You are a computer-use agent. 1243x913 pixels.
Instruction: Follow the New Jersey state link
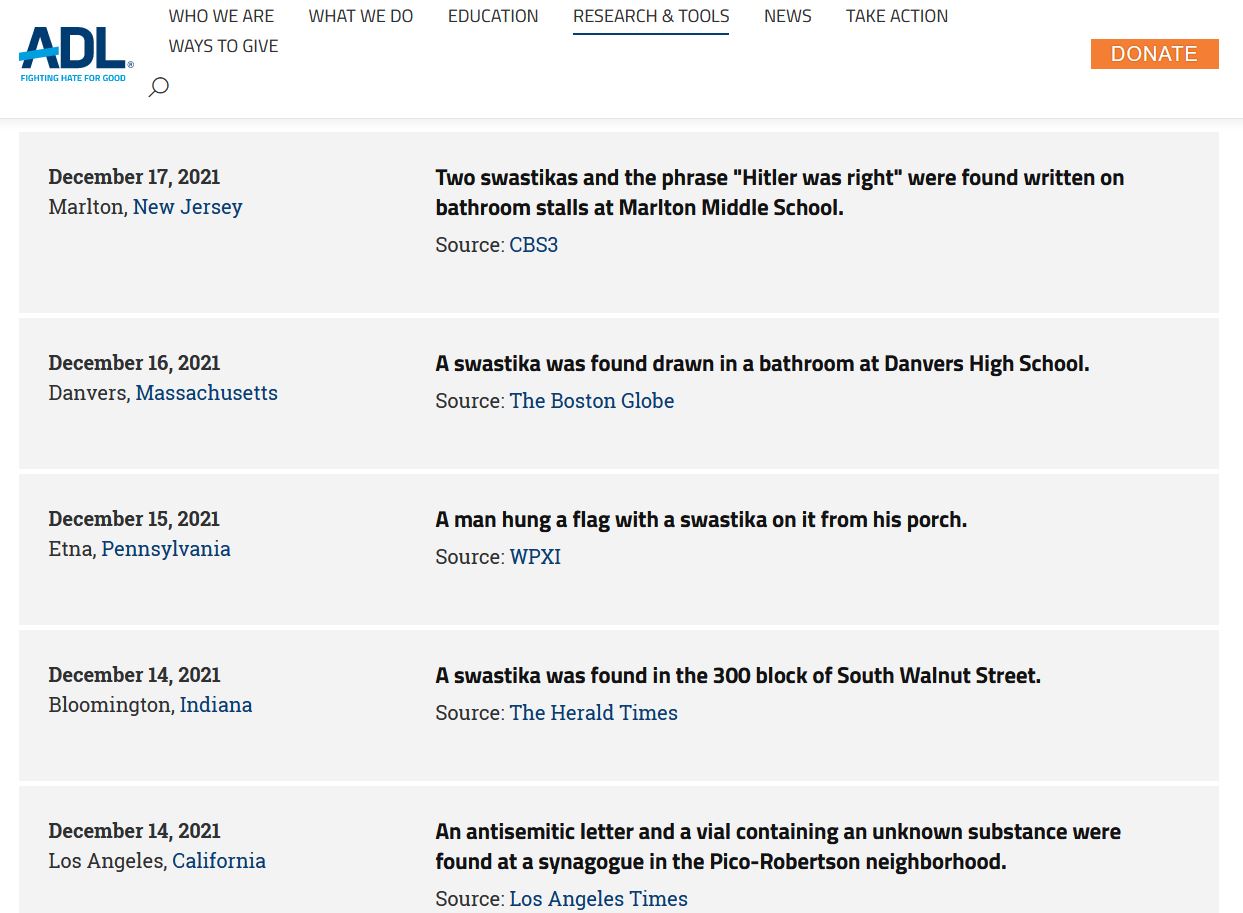(188, 206)
